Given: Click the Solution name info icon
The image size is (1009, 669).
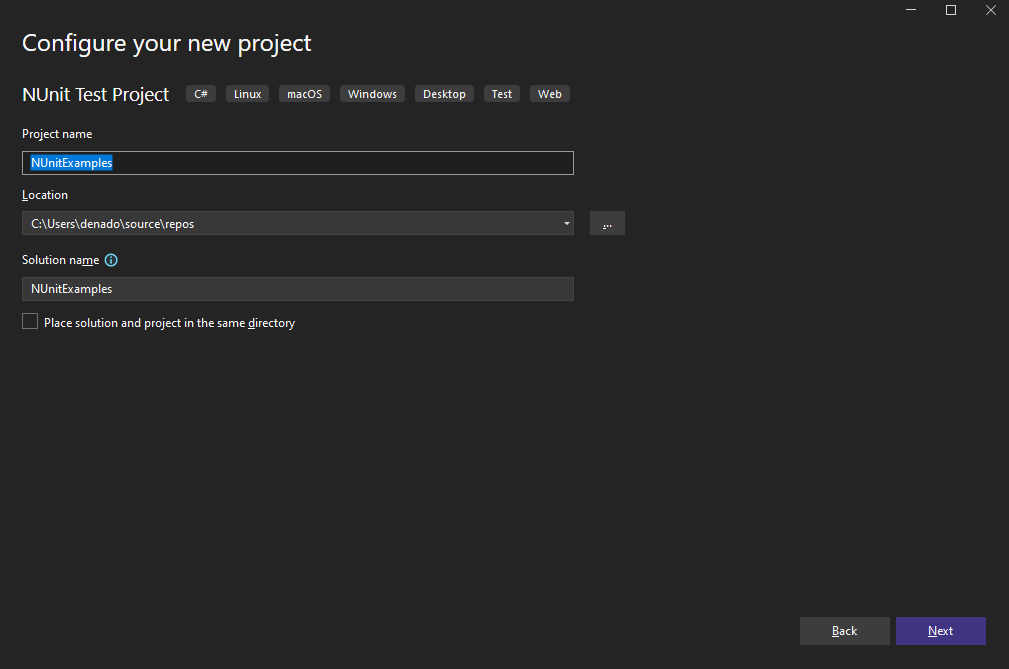Looking at the screenshot, I should [x=111, y=260].
